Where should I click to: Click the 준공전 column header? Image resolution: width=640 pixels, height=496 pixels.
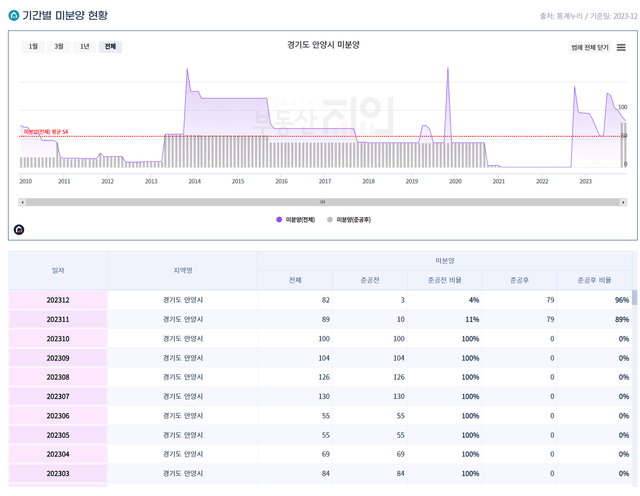pos(370,280)
